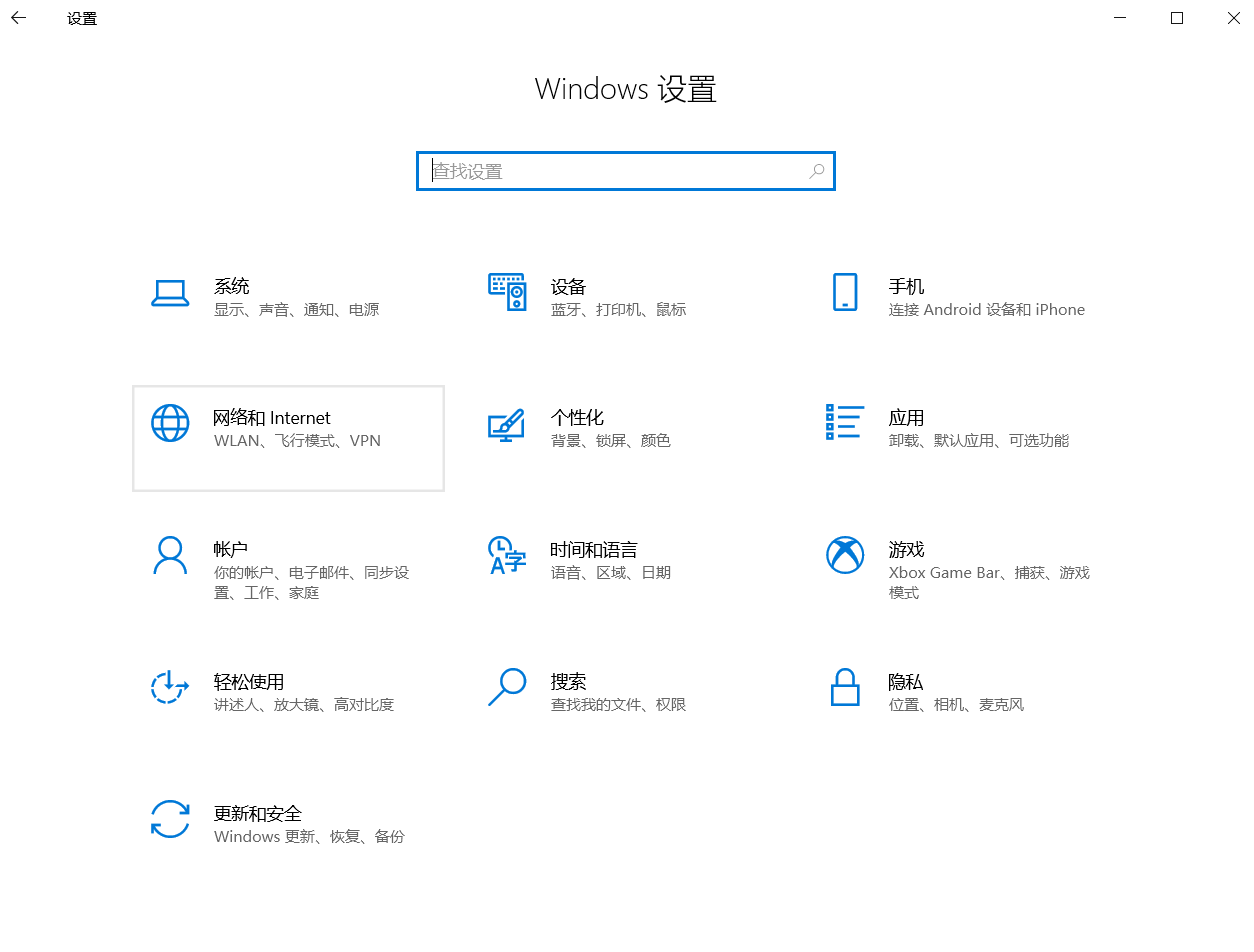Open 手机 settings via phone icon

coord(845,292)
